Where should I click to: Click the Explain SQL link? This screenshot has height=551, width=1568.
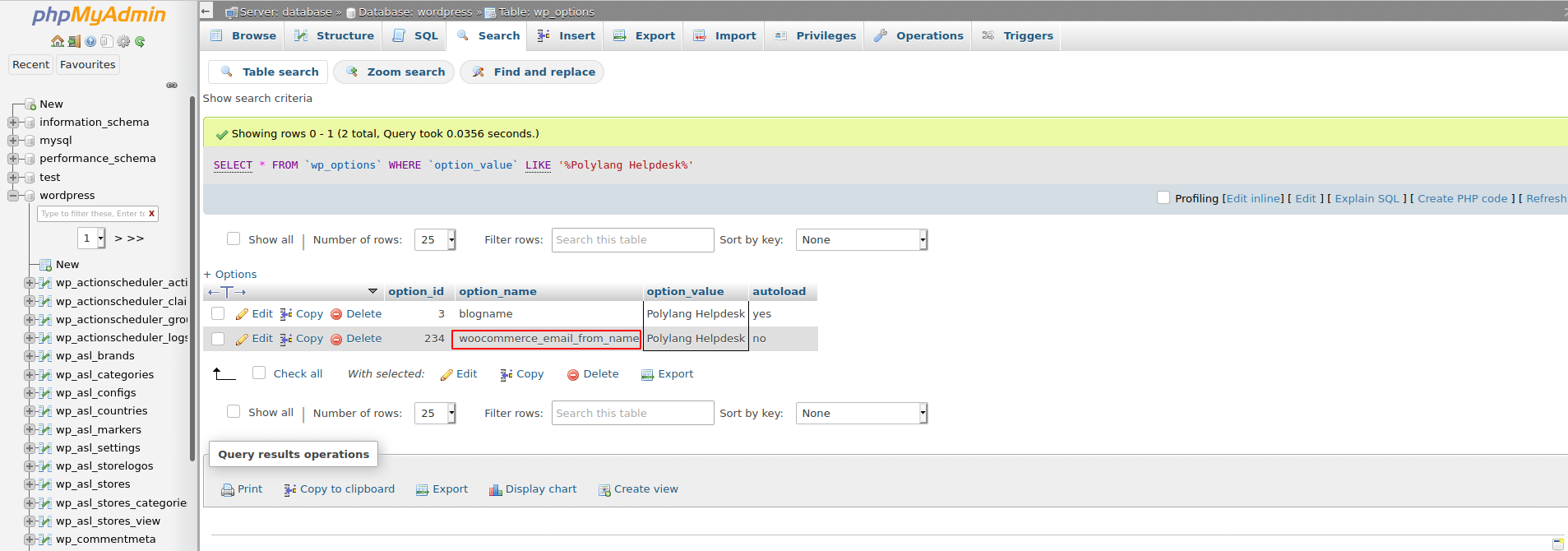[x=1367, y=198]
